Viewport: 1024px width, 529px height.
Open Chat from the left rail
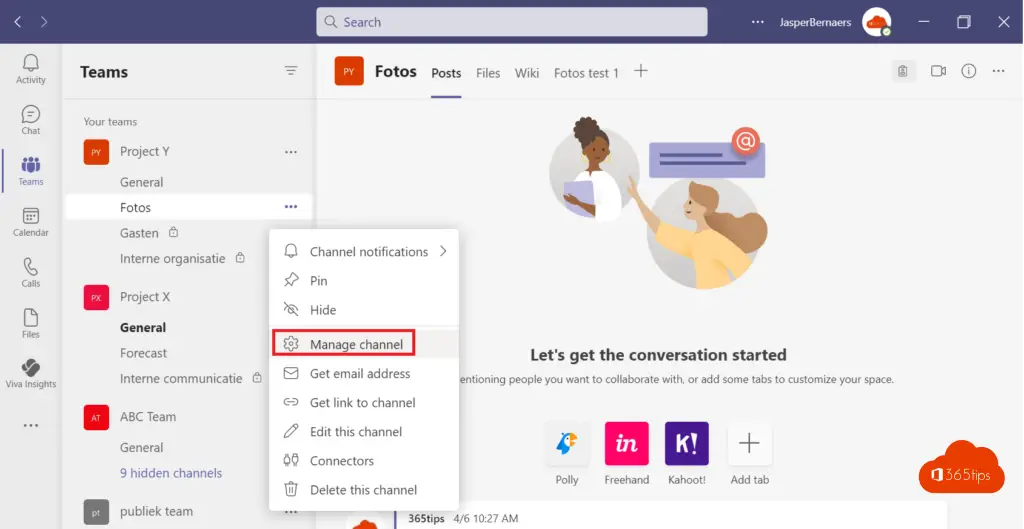(x=31, y=119)
